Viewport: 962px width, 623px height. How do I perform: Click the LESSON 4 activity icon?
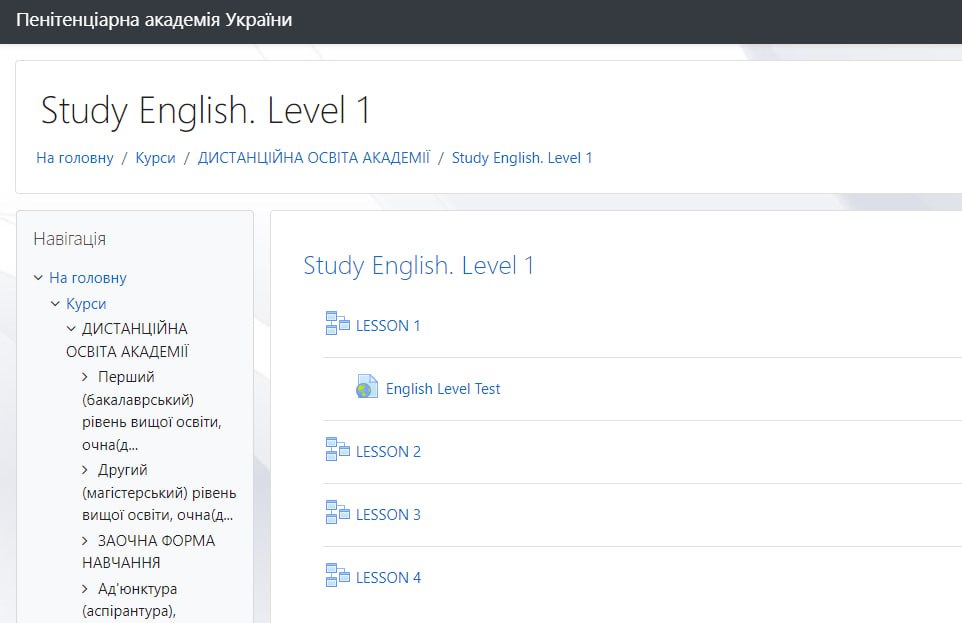337,575
